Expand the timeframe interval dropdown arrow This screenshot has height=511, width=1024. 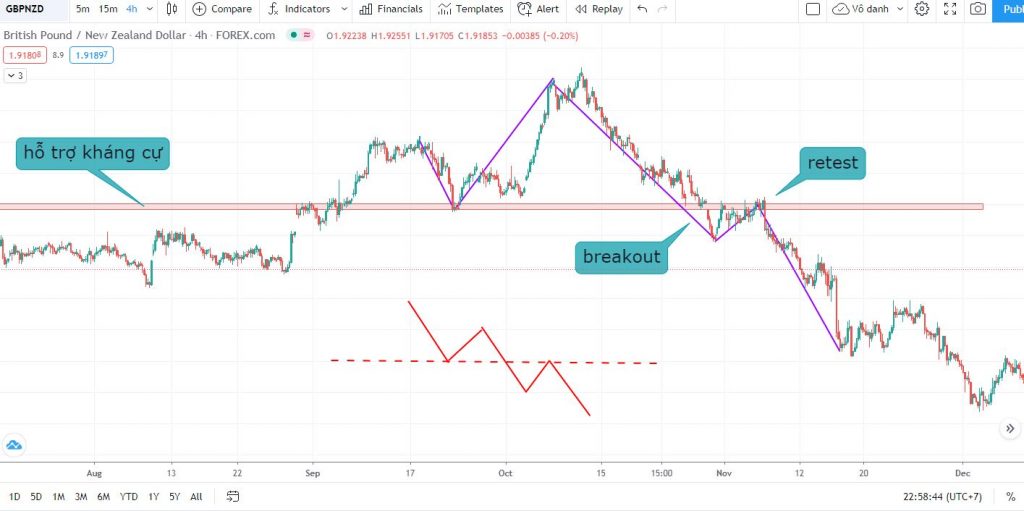click(x=149, y=9)
